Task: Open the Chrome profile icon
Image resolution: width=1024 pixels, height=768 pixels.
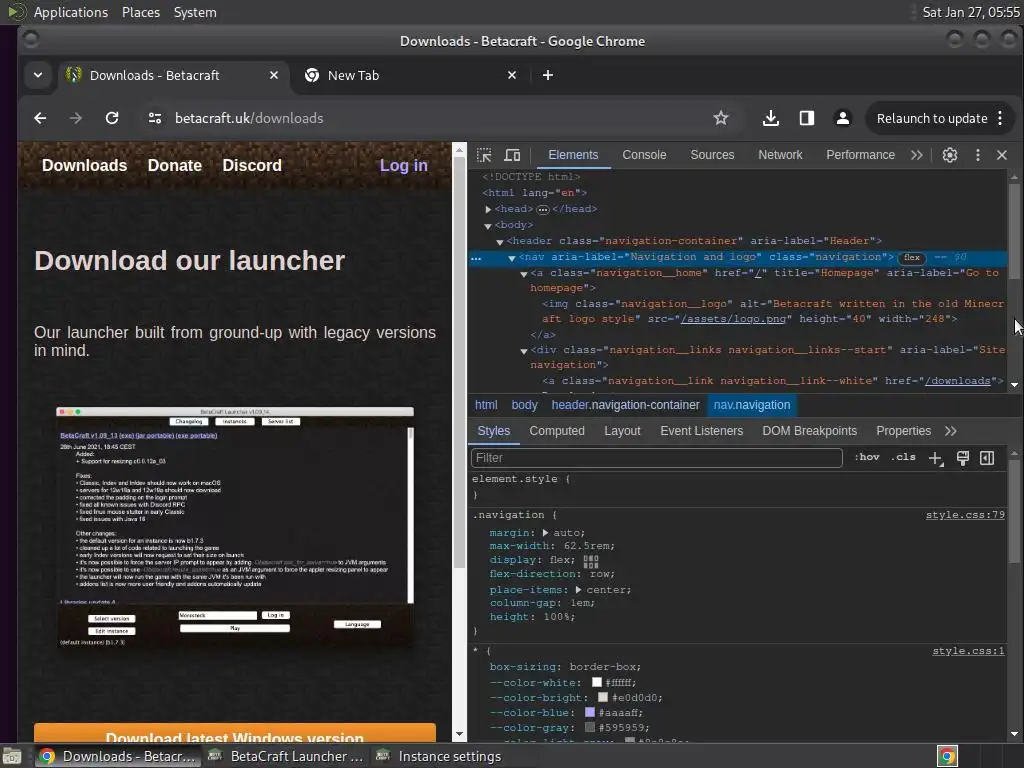Action: click(842, 118)
